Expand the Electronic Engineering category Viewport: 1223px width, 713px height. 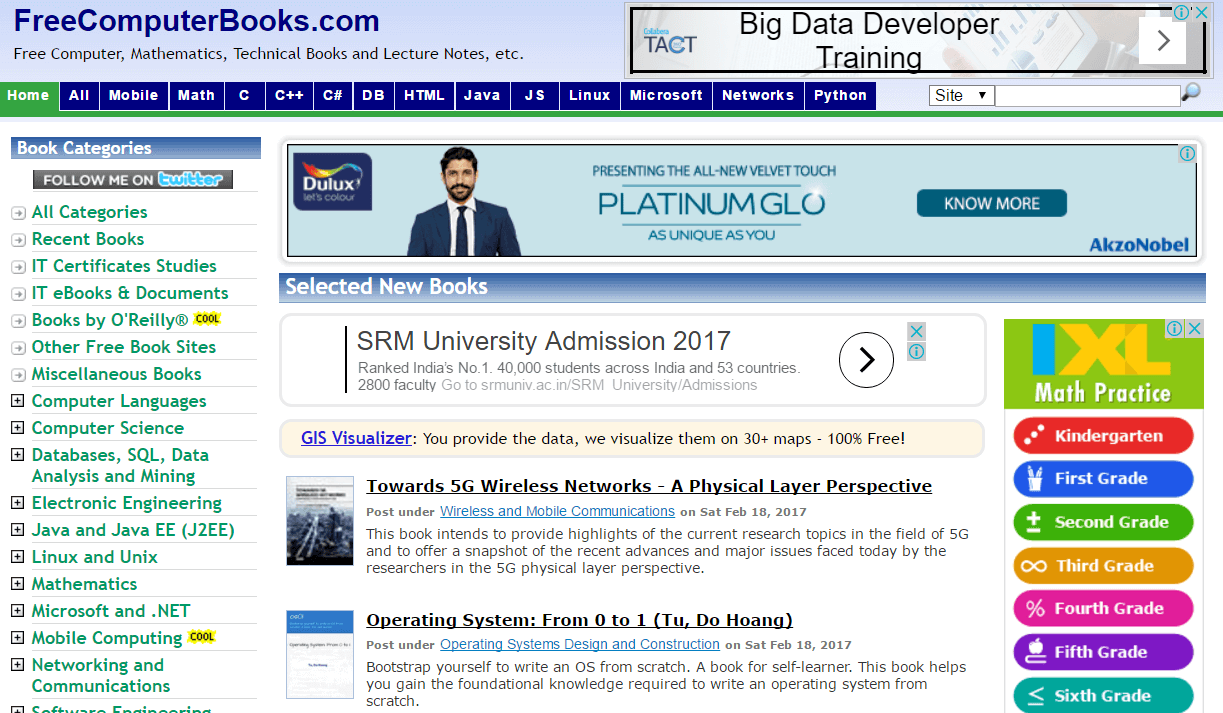[17, 503]
